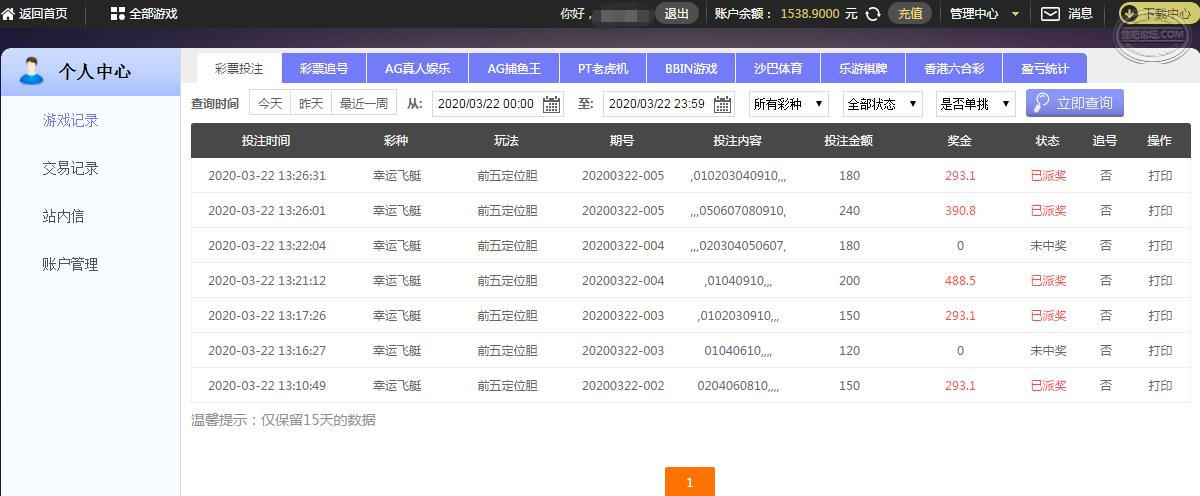This screenshot has width=1200, height=496.
Task: Refresh the account balance with the reload icon
Action: pyautogui.click(x=873, y=14)
